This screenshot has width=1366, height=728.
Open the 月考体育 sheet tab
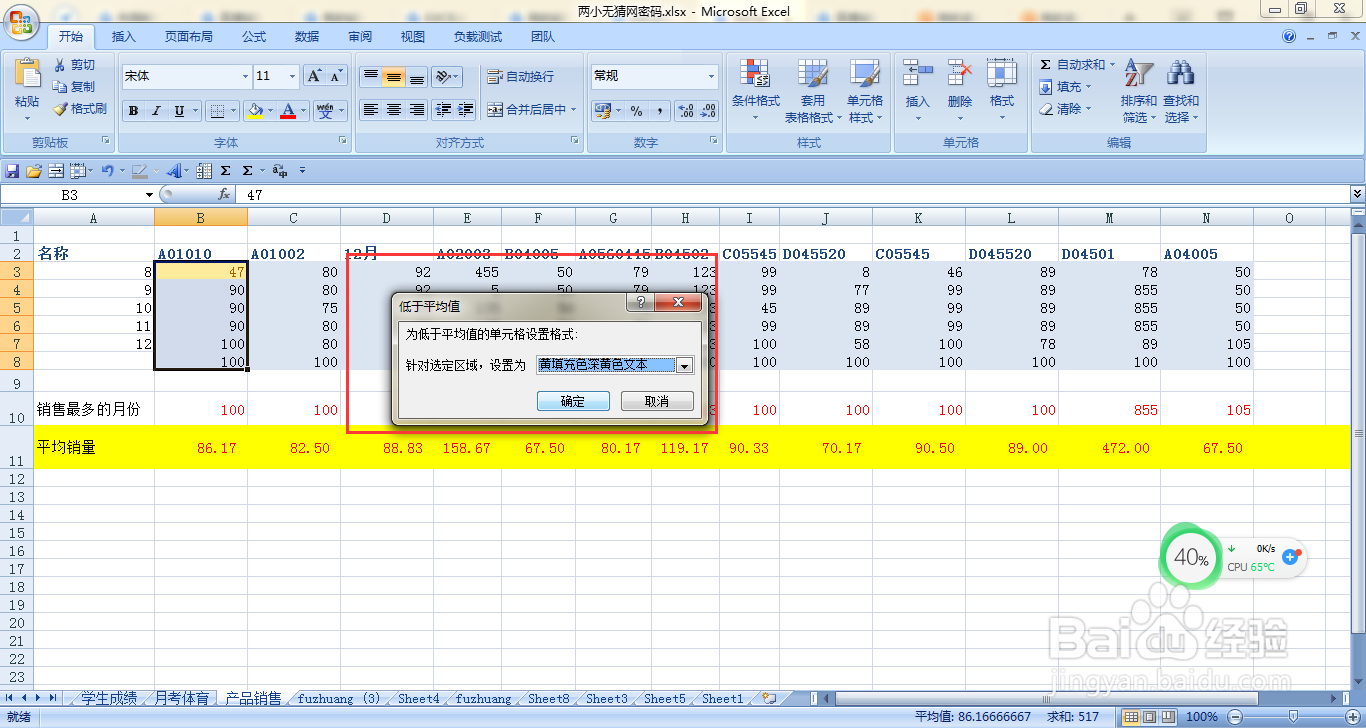click(x=181, y=698)
